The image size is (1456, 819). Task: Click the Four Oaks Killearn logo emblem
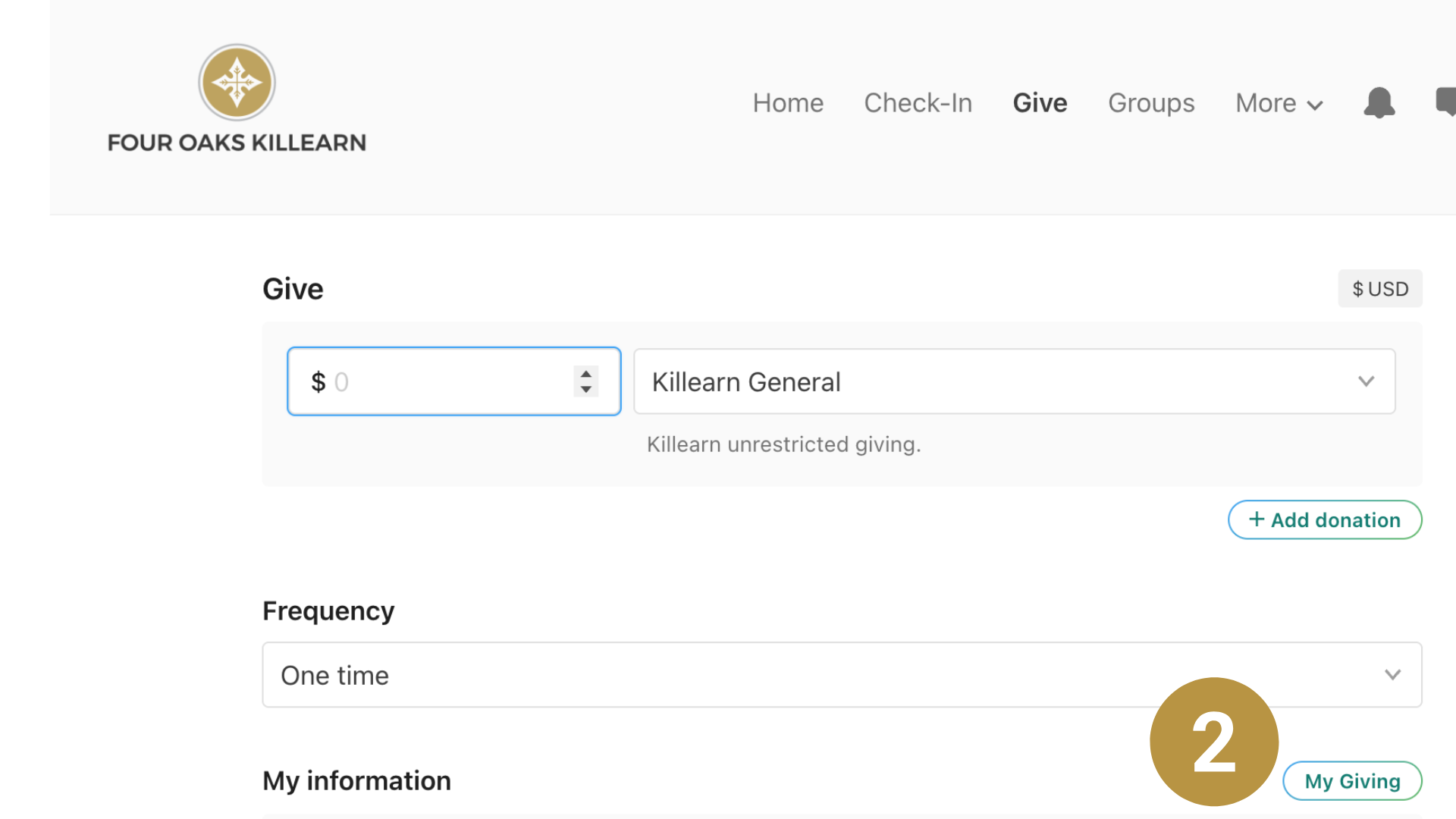click(237, 82)
